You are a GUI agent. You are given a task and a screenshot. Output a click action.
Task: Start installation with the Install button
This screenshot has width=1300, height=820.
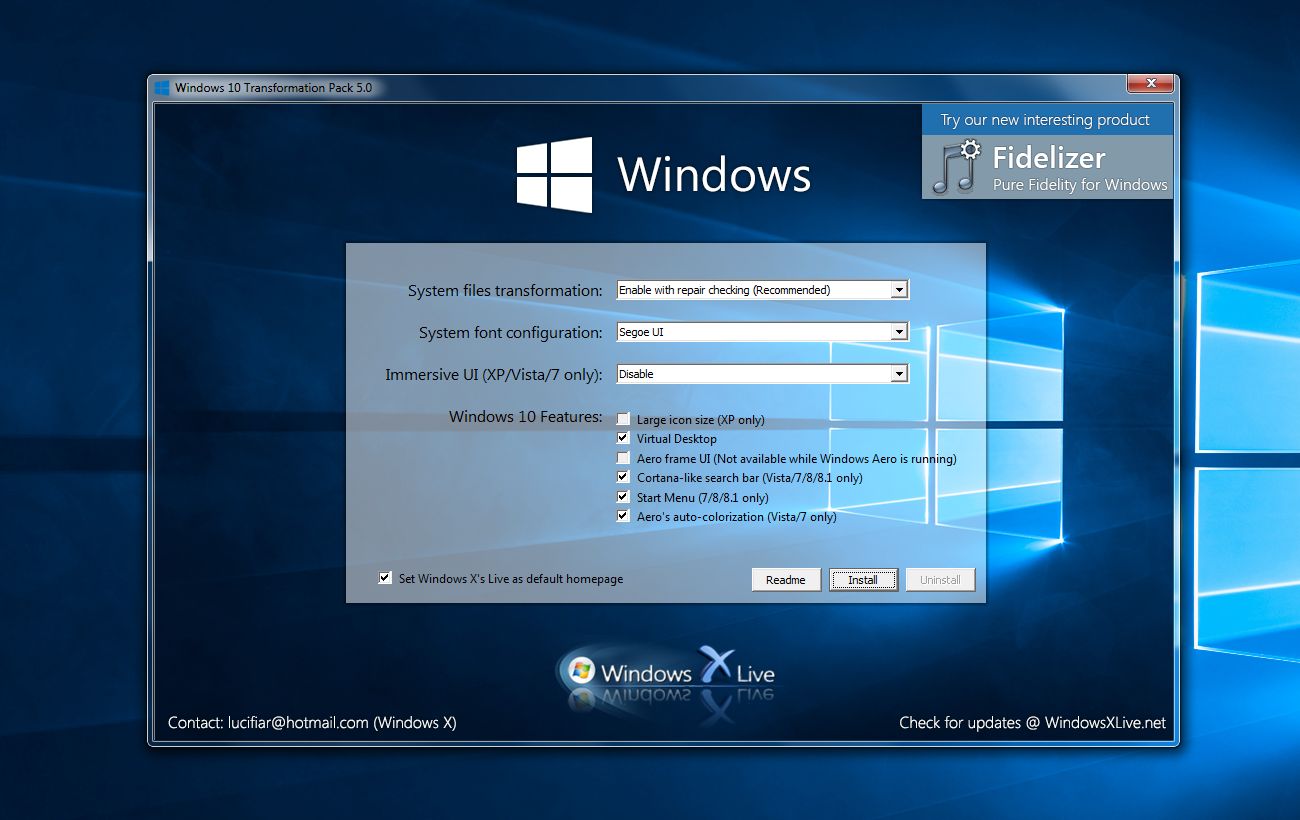click(x=863, y=580)
